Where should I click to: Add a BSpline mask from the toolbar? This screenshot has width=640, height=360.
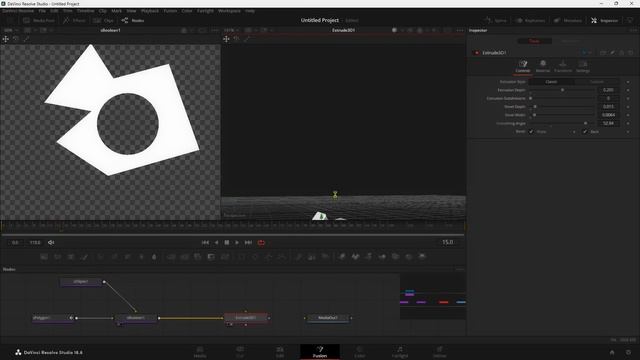coord(282,257)
